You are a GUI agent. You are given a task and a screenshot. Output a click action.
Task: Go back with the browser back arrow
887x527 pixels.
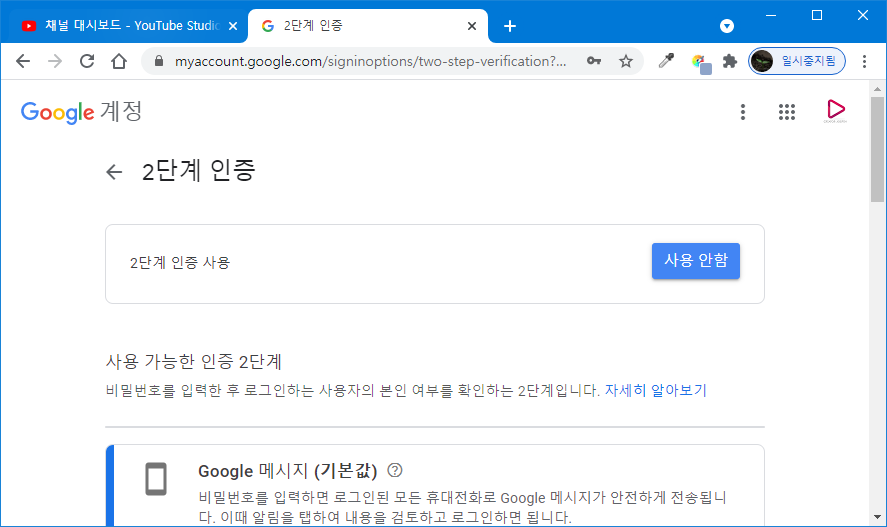tap(23, 61)
